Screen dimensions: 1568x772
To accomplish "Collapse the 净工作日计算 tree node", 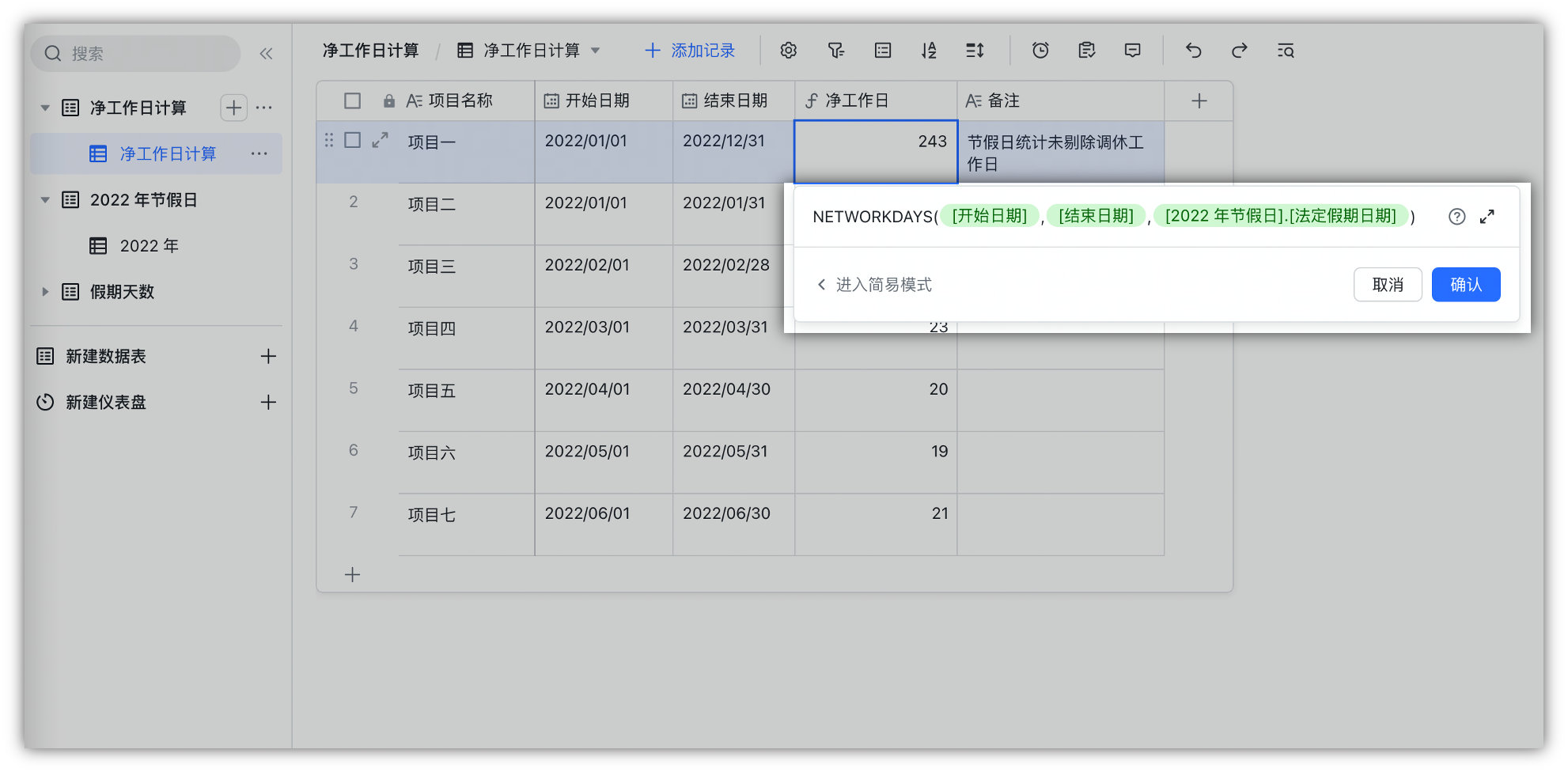I will coord(45,108).
